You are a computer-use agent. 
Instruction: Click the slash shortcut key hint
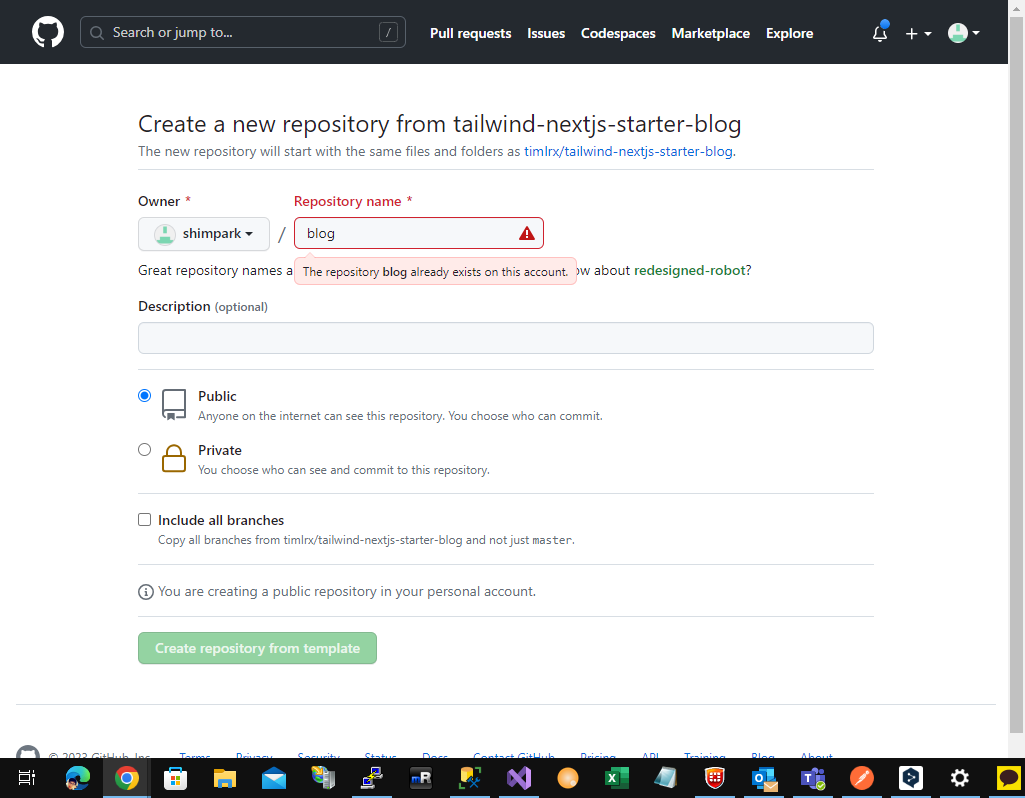pyautogui.click(x=388, y=32)
